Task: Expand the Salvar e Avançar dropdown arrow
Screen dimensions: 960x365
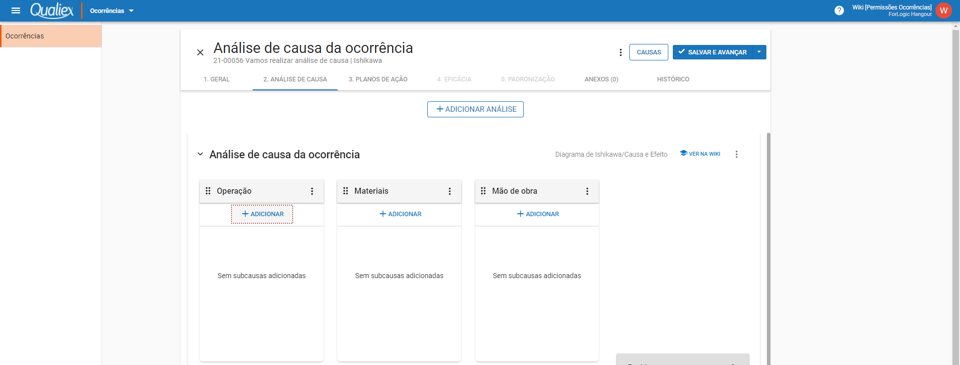Action: click(x=759, y=53)
